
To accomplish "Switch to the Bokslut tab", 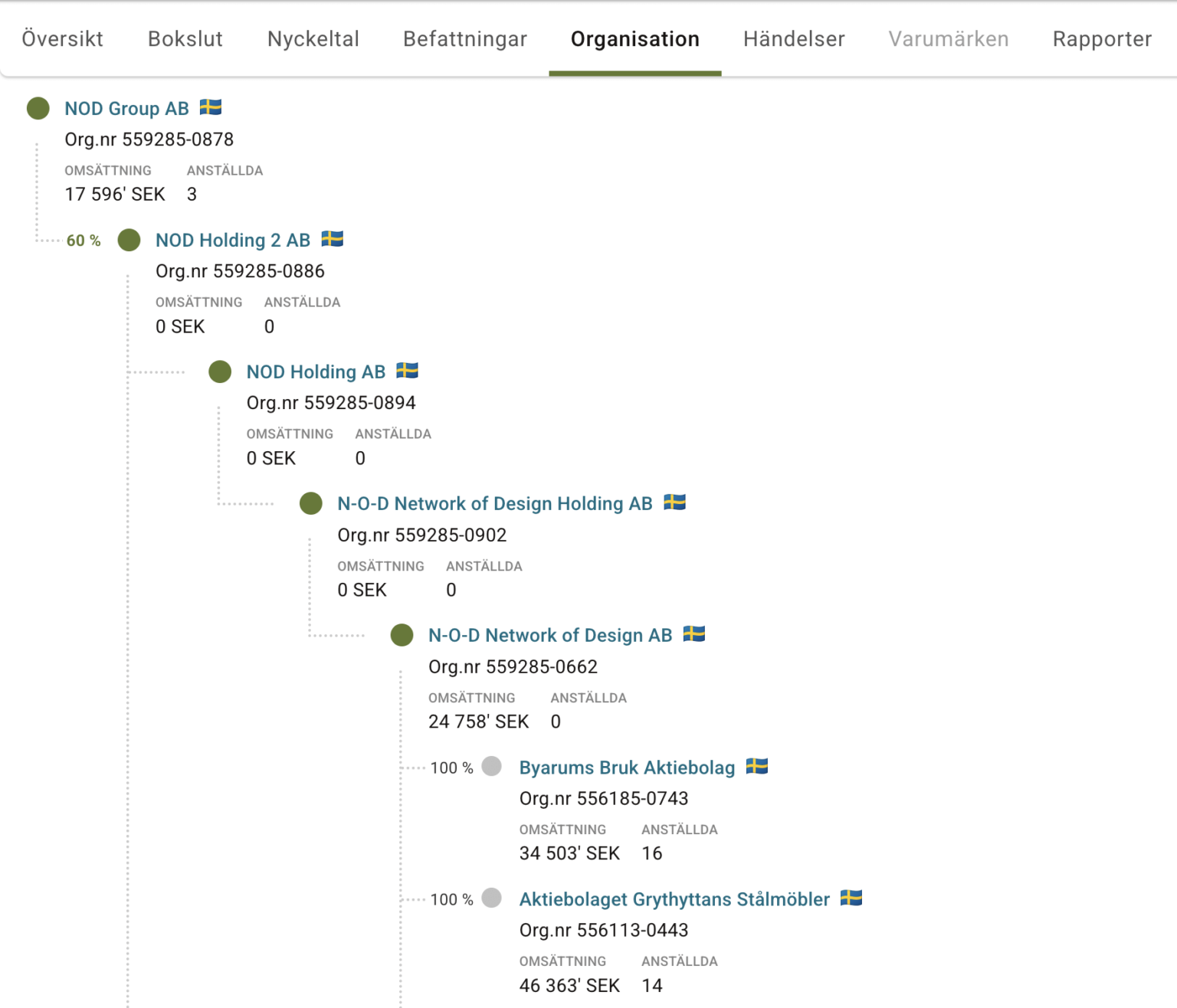I will [x=185, y=39].
